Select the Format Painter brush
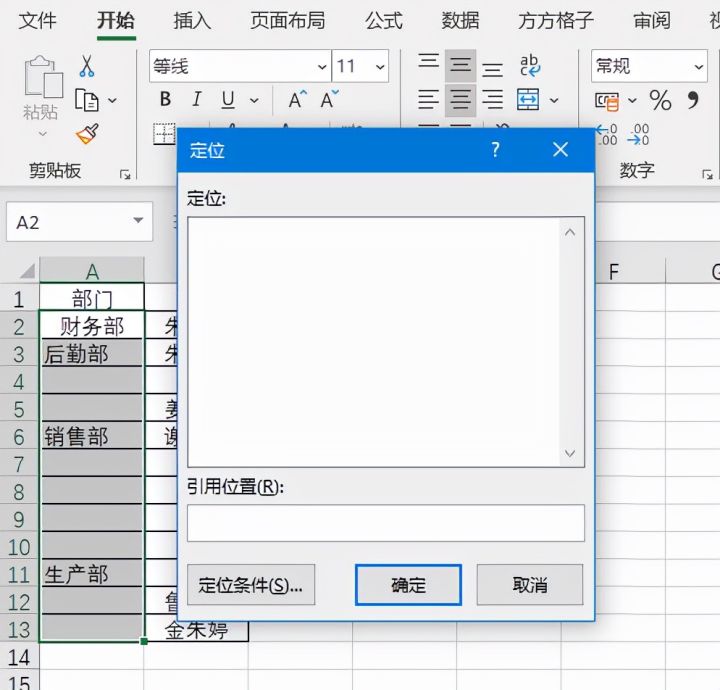This screenshot has height=690, width=720. (87, 134)
